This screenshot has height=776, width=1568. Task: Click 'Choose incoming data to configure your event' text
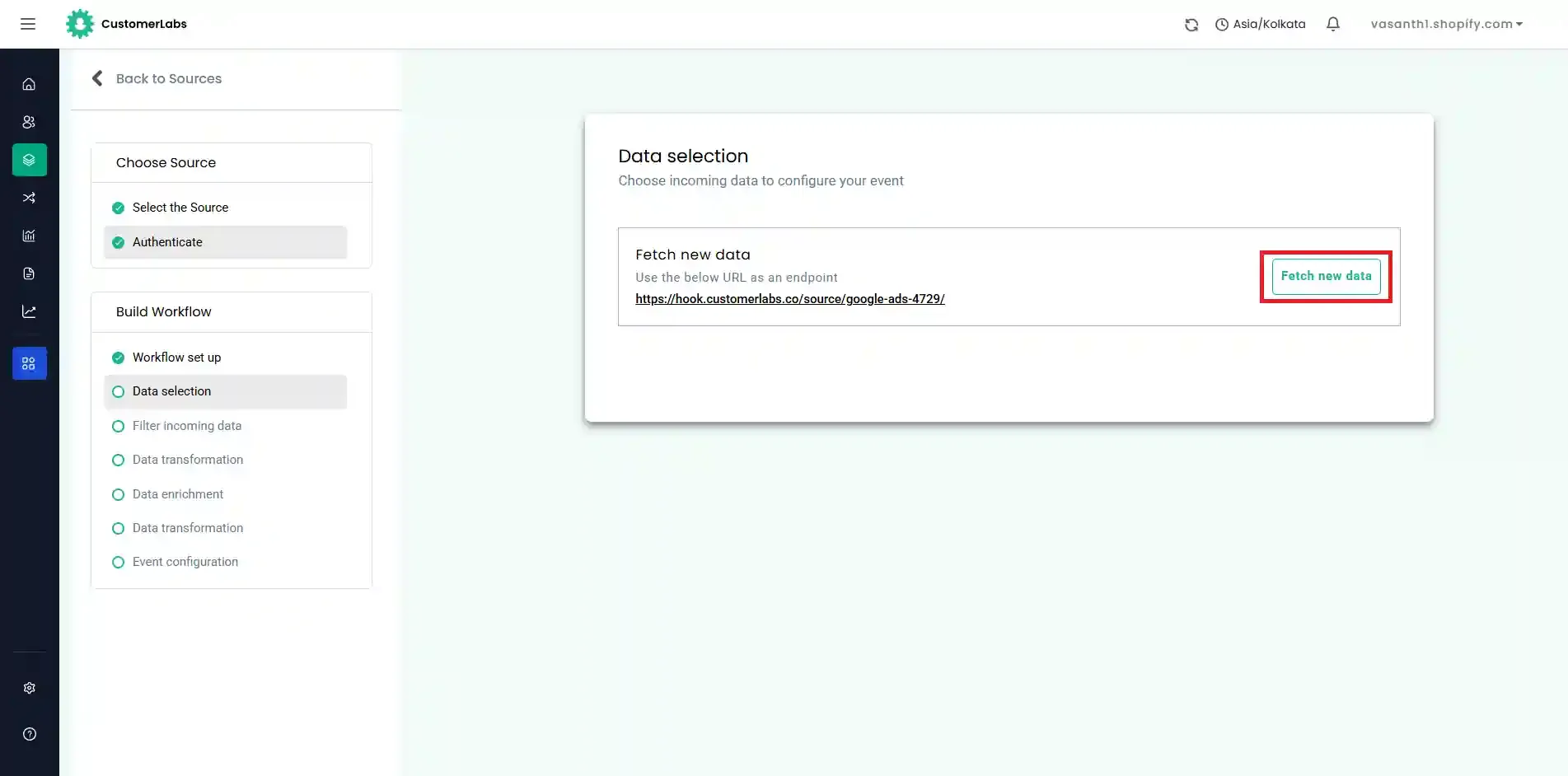(761, 180)
